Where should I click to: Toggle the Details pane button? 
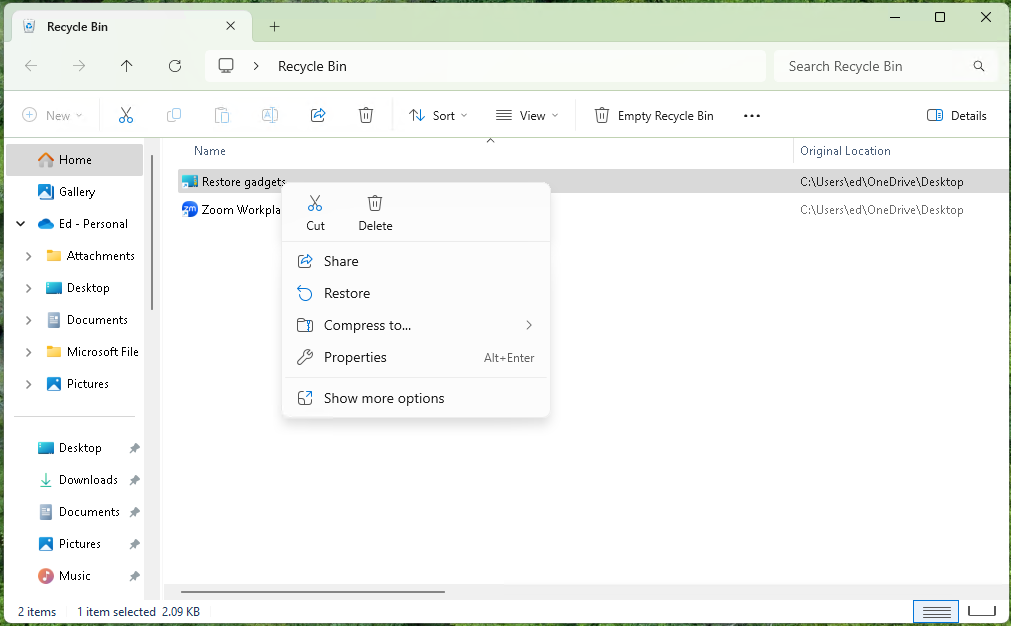[957, 115]
